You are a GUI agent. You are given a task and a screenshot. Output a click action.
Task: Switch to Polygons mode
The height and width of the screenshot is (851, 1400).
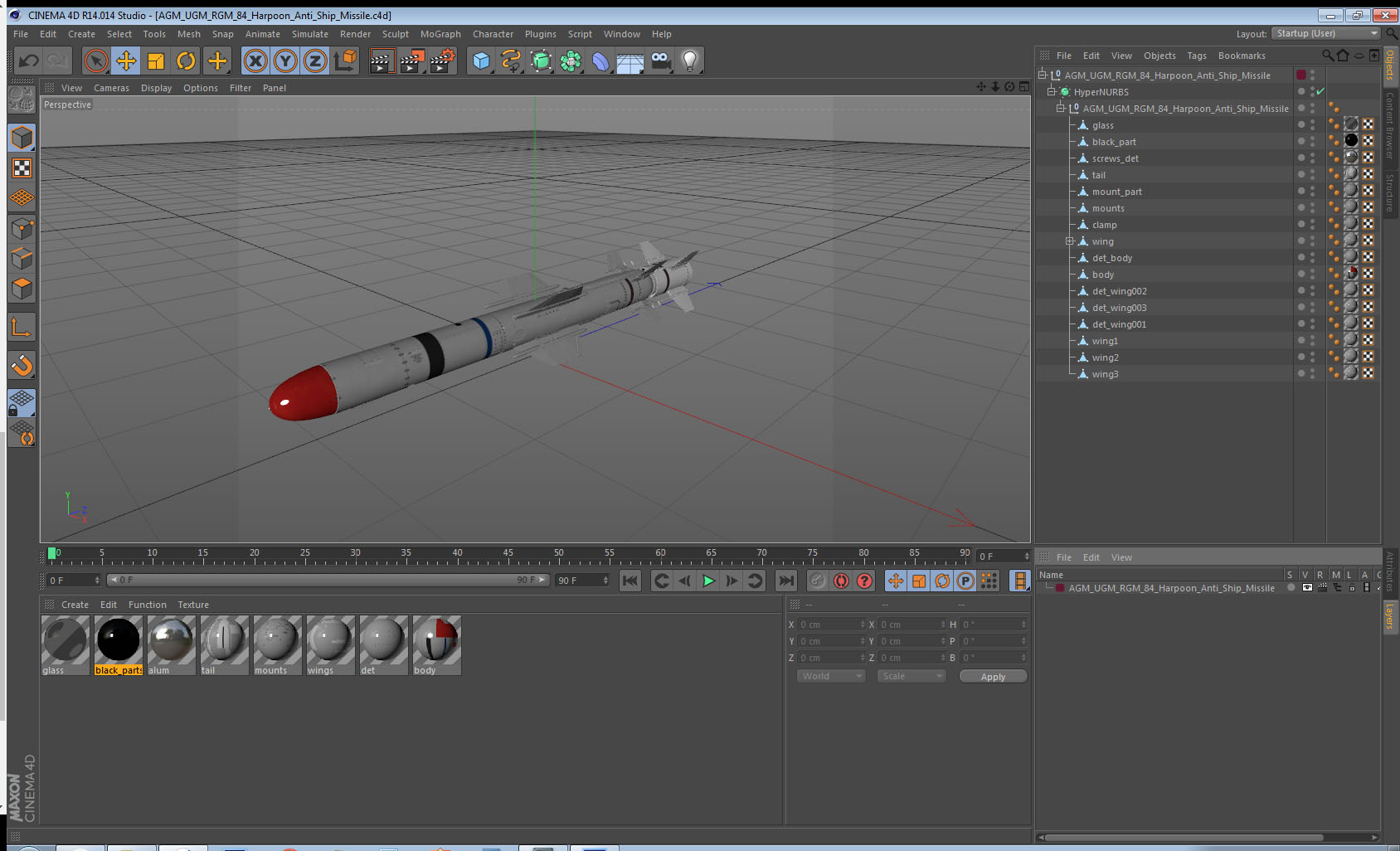pyautogui.click(x=22, y=289)
